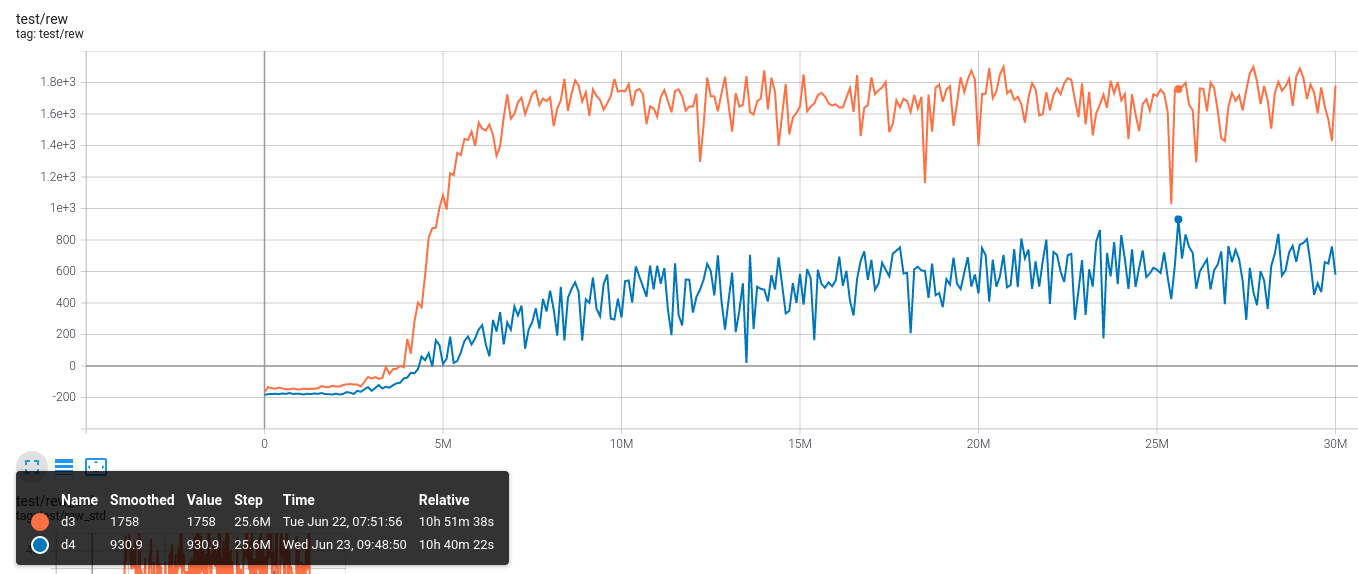Click the highlighted orange d3 data point
The width and height of the screenshot is (1358, 574).
1178,89
